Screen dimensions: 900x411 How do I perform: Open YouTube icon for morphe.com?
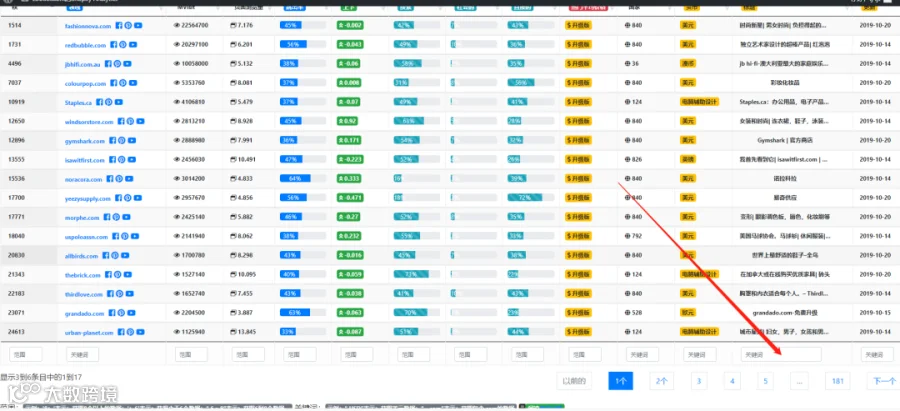[x=126, y=218]
